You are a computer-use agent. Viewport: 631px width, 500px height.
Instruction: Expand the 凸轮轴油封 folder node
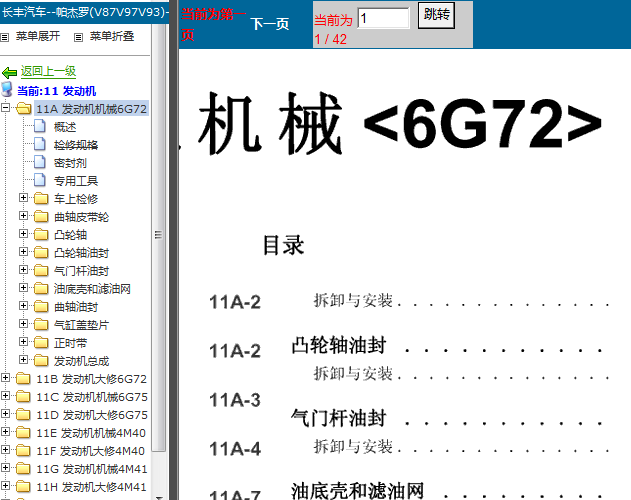click(x=23, y=252)
